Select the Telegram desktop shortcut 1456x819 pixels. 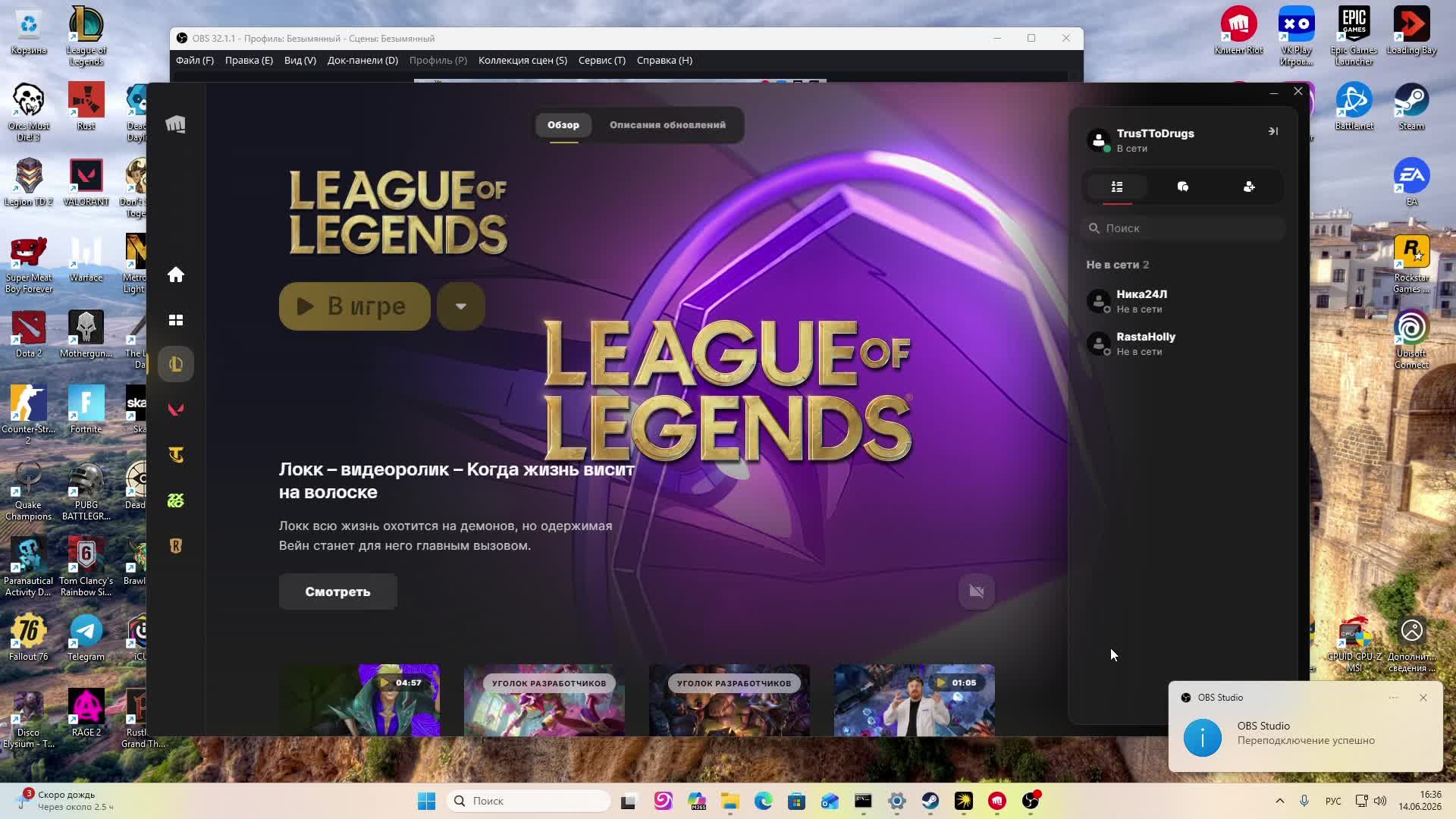point(86,638)
